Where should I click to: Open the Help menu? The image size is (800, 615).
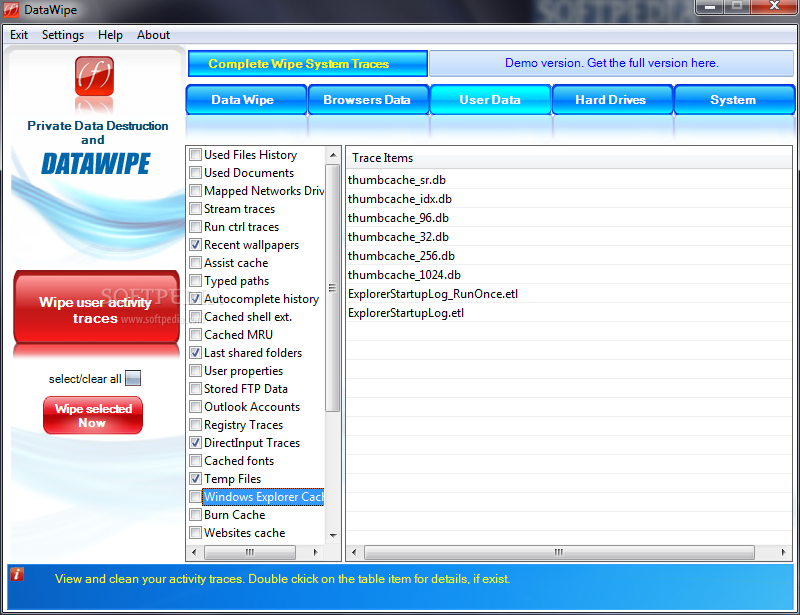pyautogui.click(x=110, y=35)
